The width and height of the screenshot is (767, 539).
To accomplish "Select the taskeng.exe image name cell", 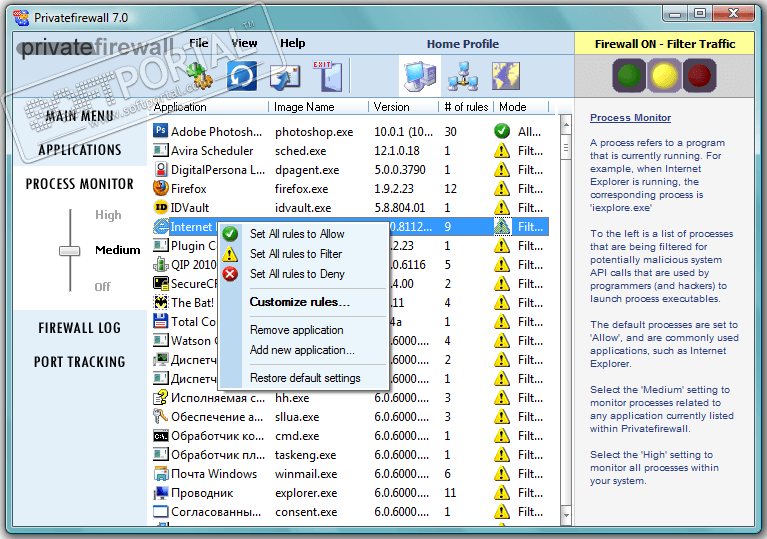I will pyautogui.click(x=305, y=455).
